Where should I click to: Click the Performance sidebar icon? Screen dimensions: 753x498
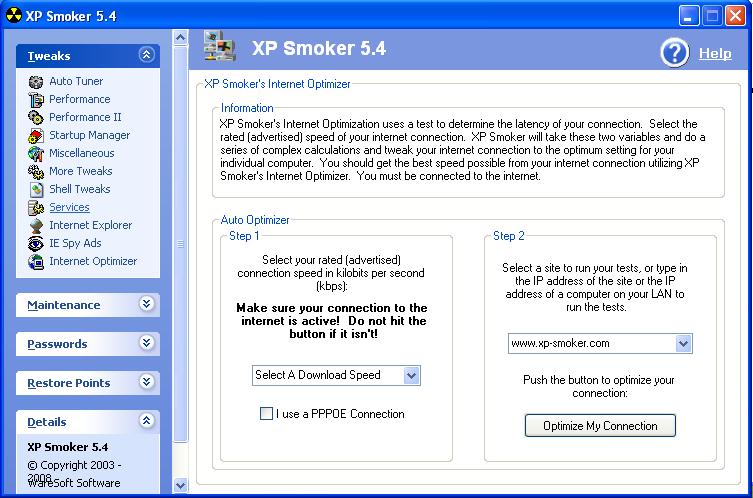click(36, 99)
